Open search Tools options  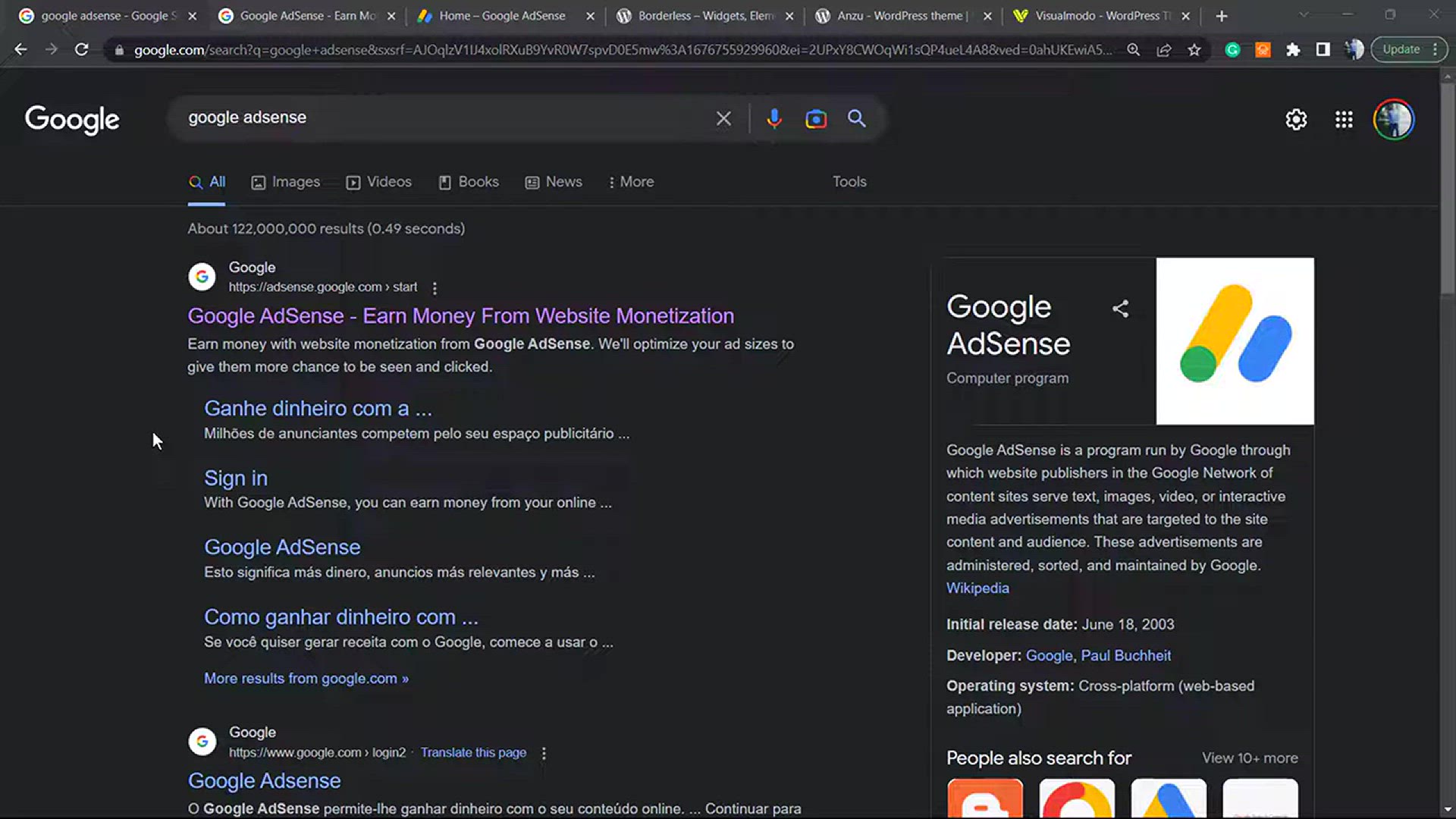849,182
